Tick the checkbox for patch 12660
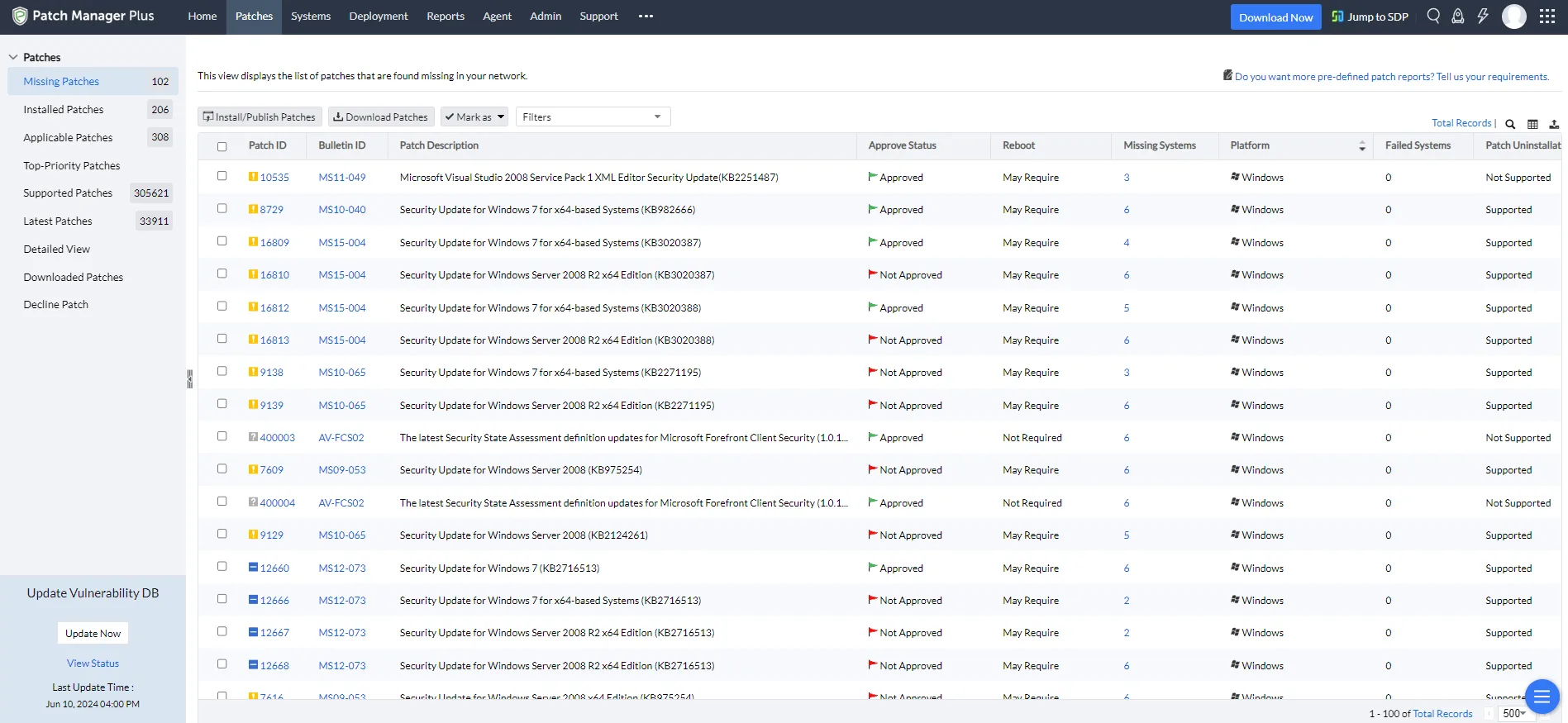 coord(222,566)
